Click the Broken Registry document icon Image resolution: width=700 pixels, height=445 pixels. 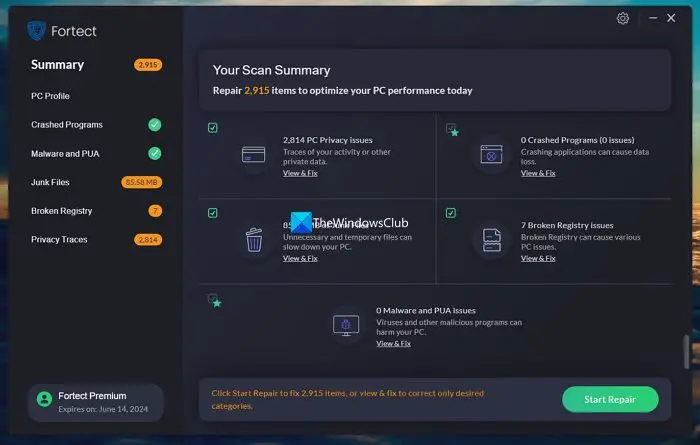click(492, 240)
